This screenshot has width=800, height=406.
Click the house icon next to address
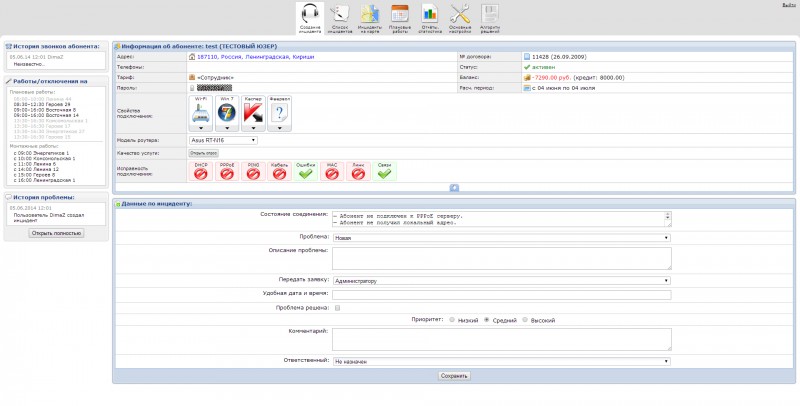192,57
